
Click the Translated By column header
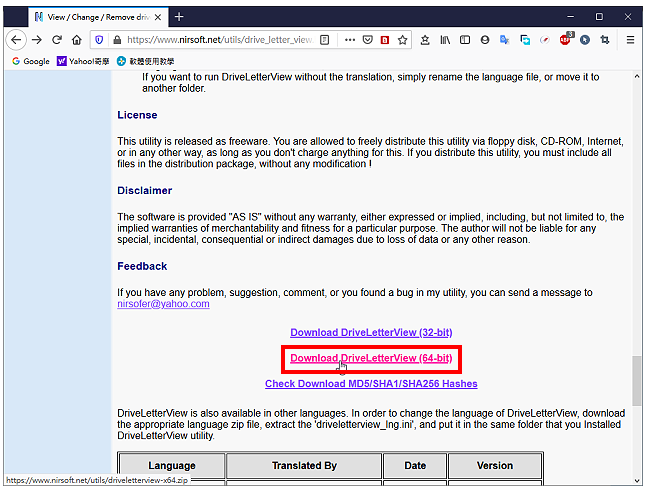[x=304, y=465]
